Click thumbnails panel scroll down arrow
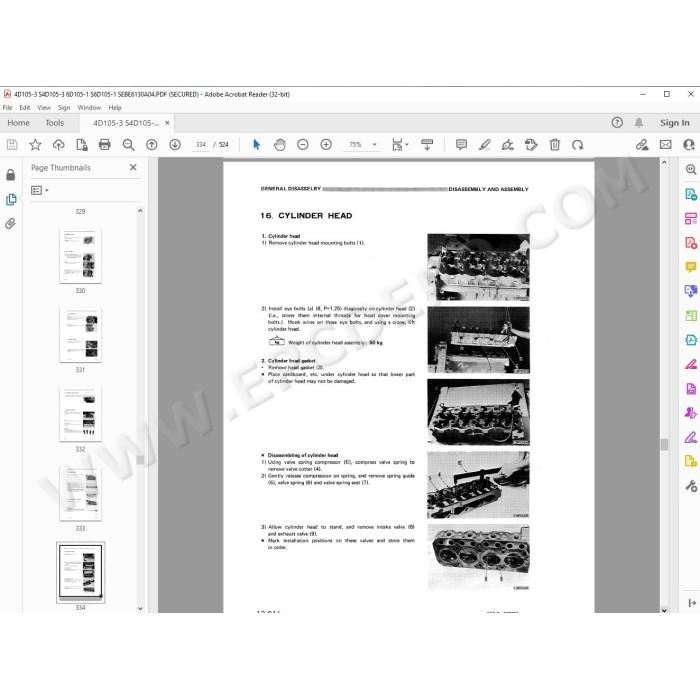The width and height of the screenshot is (700, 700). [x=140, y=608]
